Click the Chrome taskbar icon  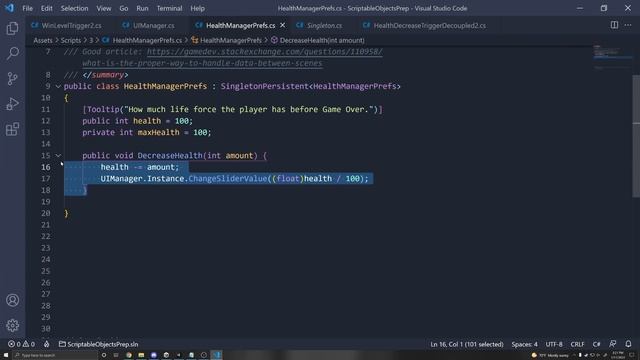click(129, 355)
